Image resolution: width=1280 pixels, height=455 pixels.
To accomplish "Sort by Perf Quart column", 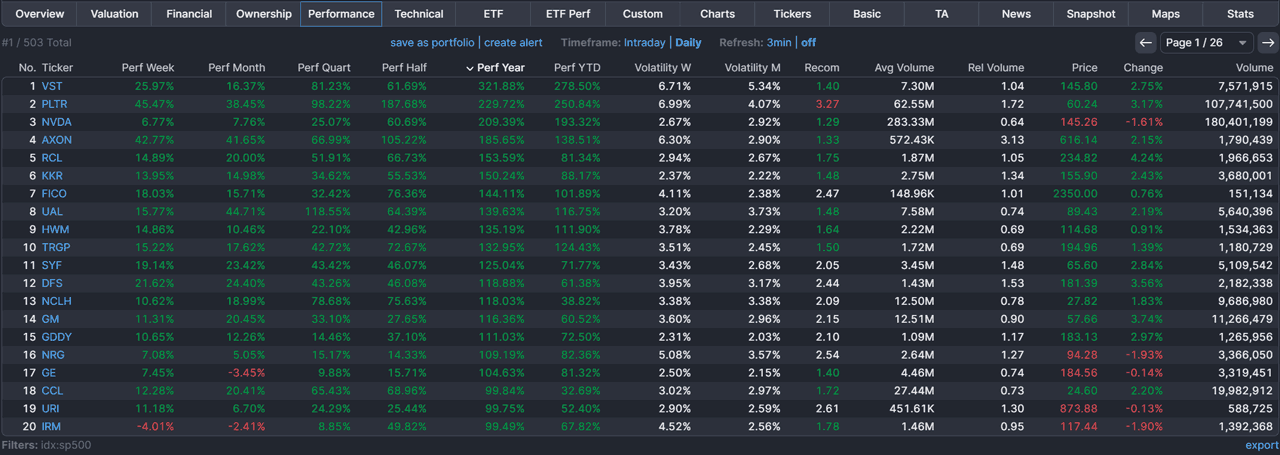I will click(x=324, y=68).
